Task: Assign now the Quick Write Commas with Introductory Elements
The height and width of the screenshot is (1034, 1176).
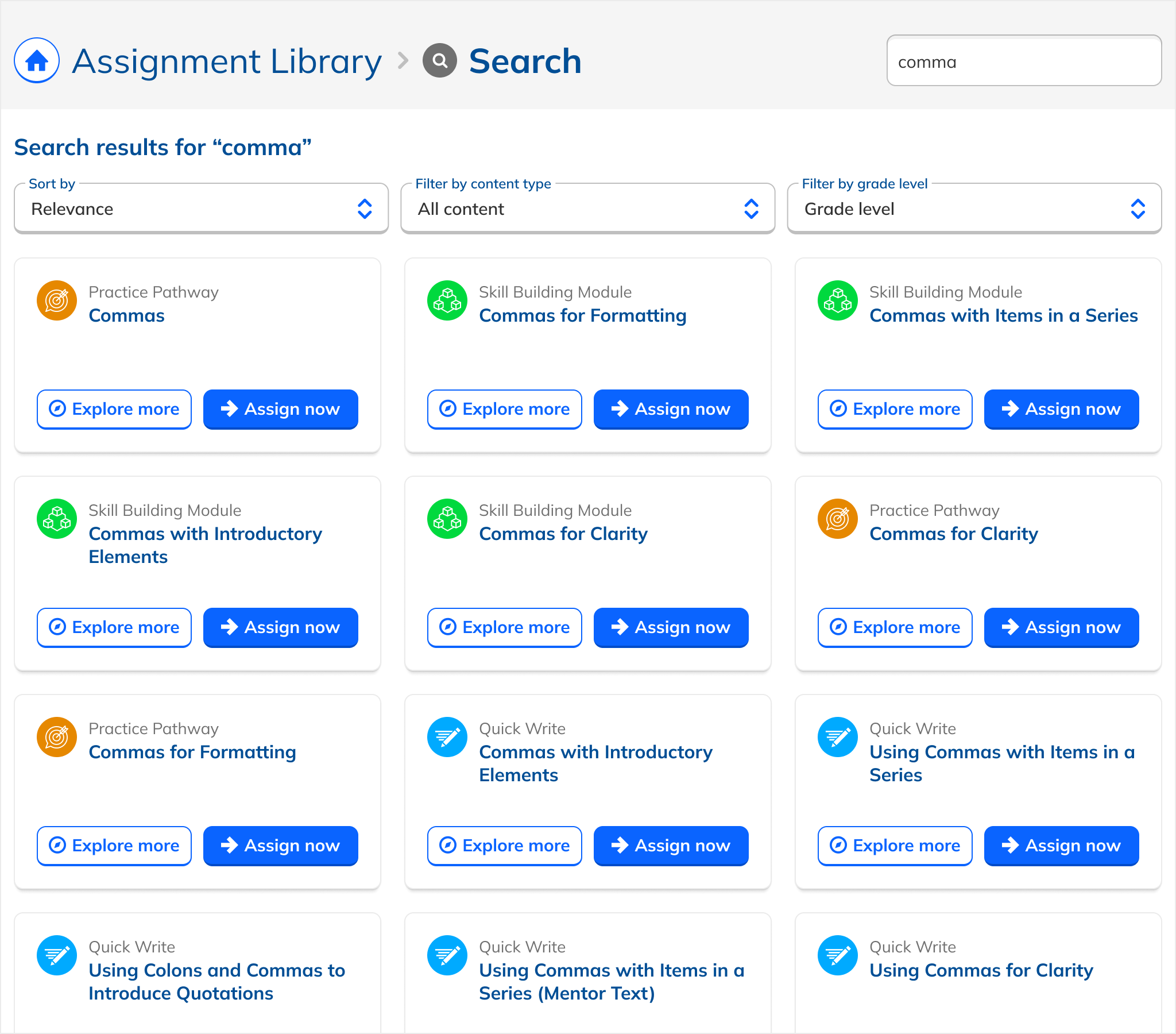Action: tap(670, 845)
